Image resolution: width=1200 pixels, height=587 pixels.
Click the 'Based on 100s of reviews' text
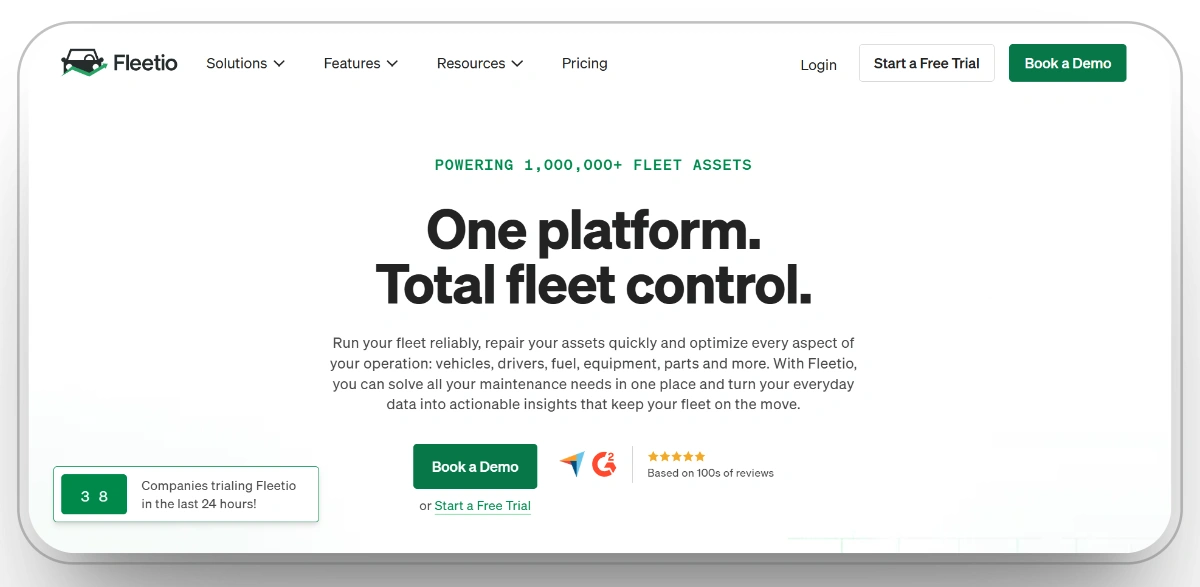click(x=710, y=473)
